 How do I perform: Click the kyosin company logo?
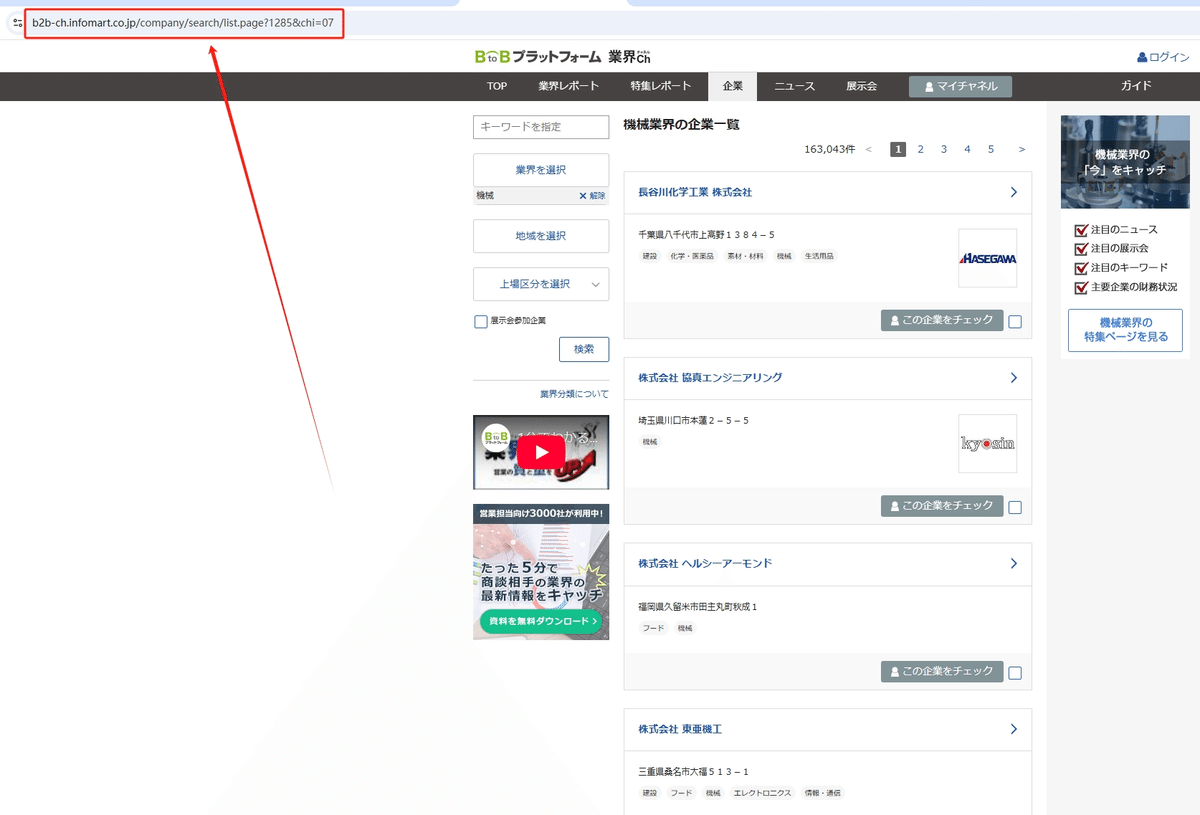(x=987, y=443)
